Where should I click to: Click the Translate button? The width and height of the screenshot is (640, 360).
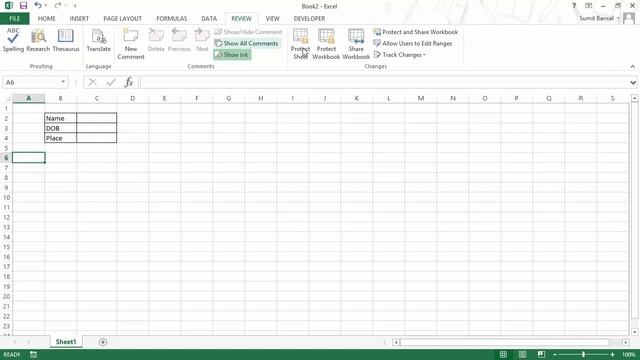(x=98, y=40)
